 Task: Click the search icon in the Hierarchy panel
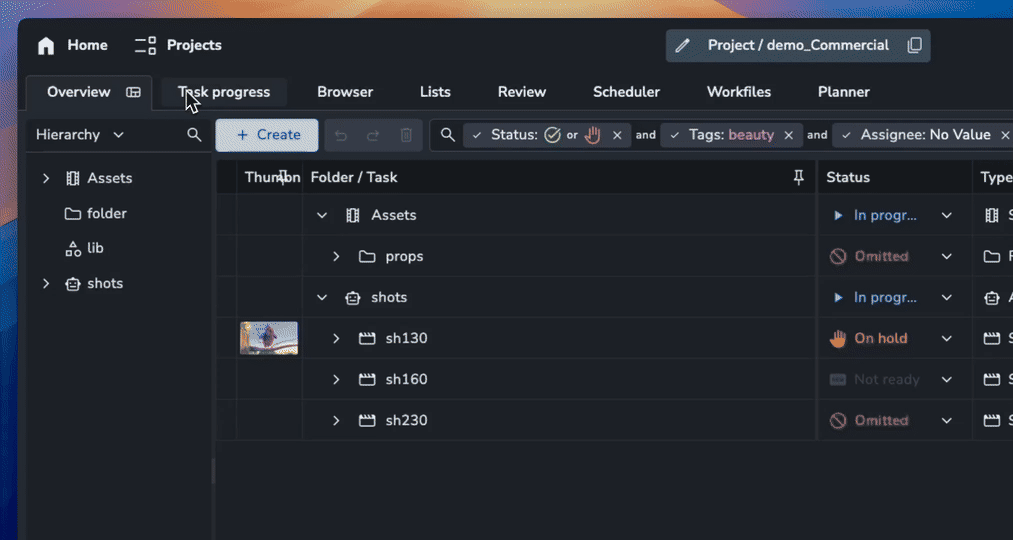coord(194,135)
